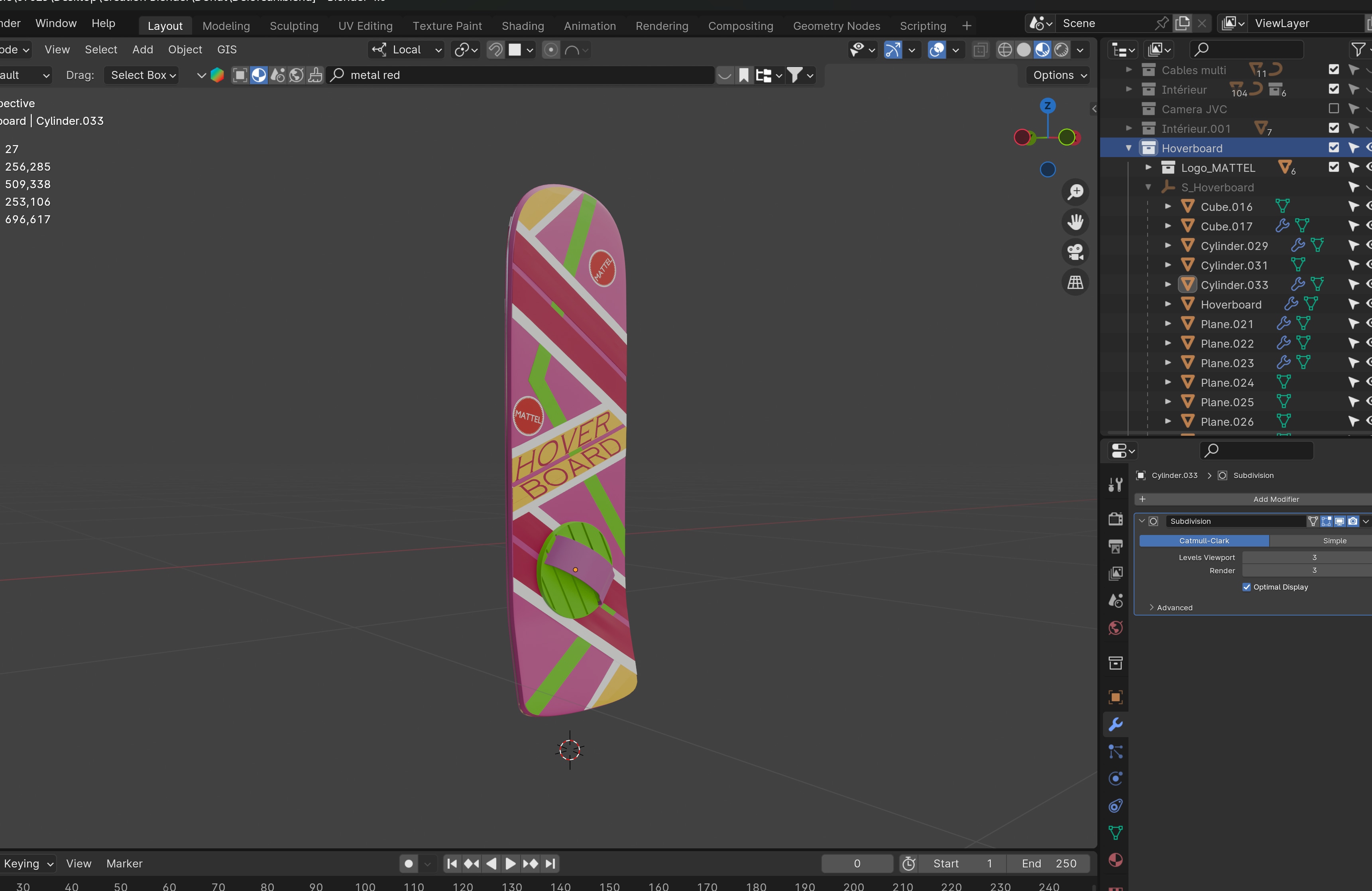The image size is (1372, 891).
Task: Toggle viewport overlays icon
Action: click(937, 49)
